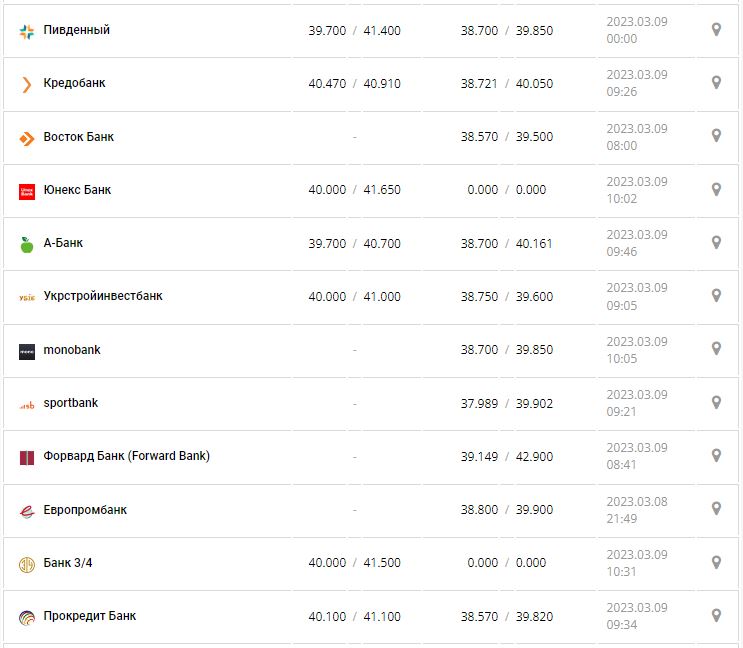Screen dimensions: 743x648
Task: Click the Юнекс Банк red logo
Action: coord(27,191)
